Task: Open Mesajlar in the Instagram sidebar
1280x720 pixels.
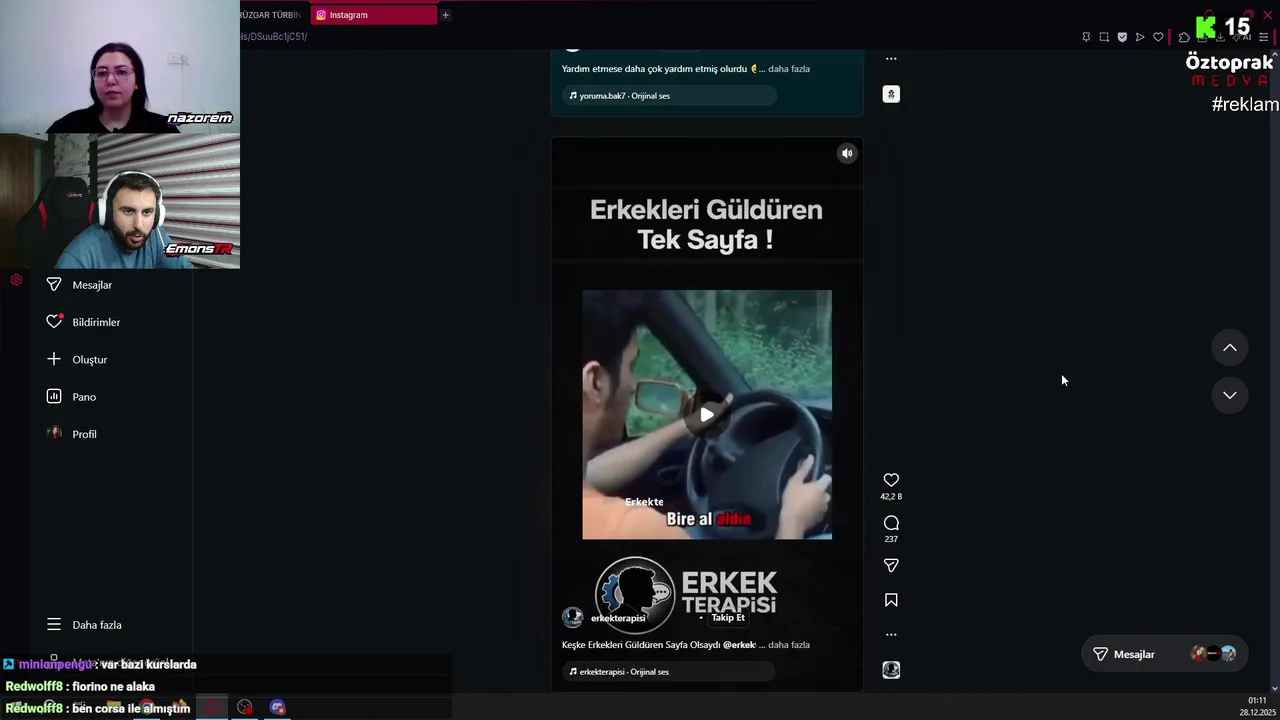Action: click(92, 285)
